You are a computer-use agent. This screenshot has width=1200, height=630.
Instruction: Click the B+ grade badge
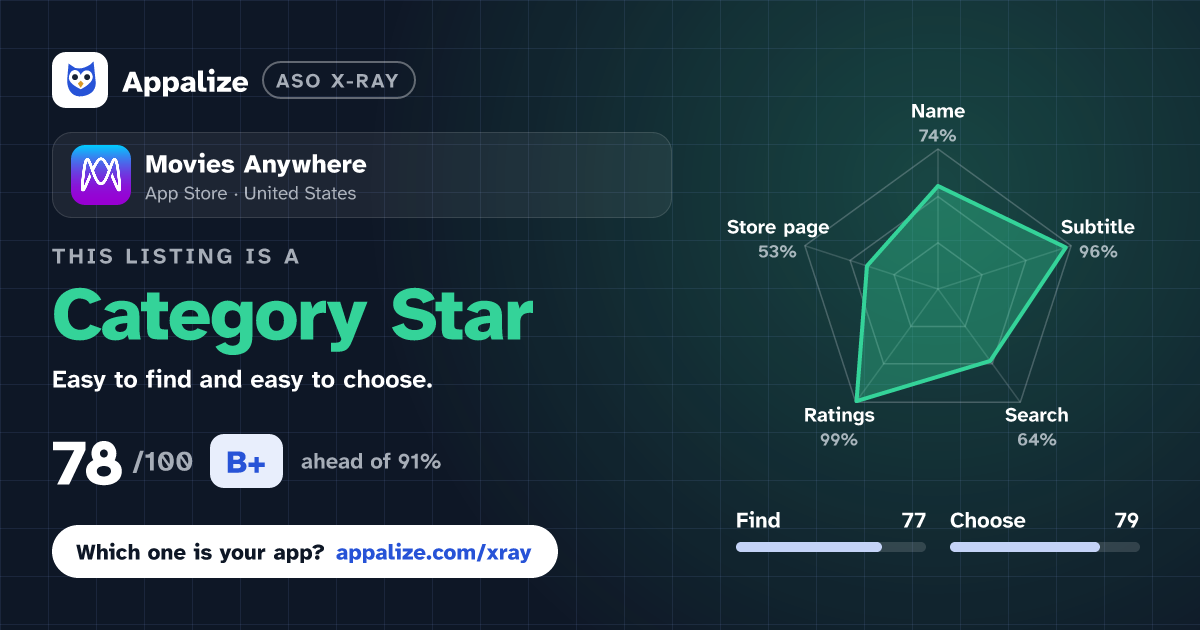tap(246, 462)
